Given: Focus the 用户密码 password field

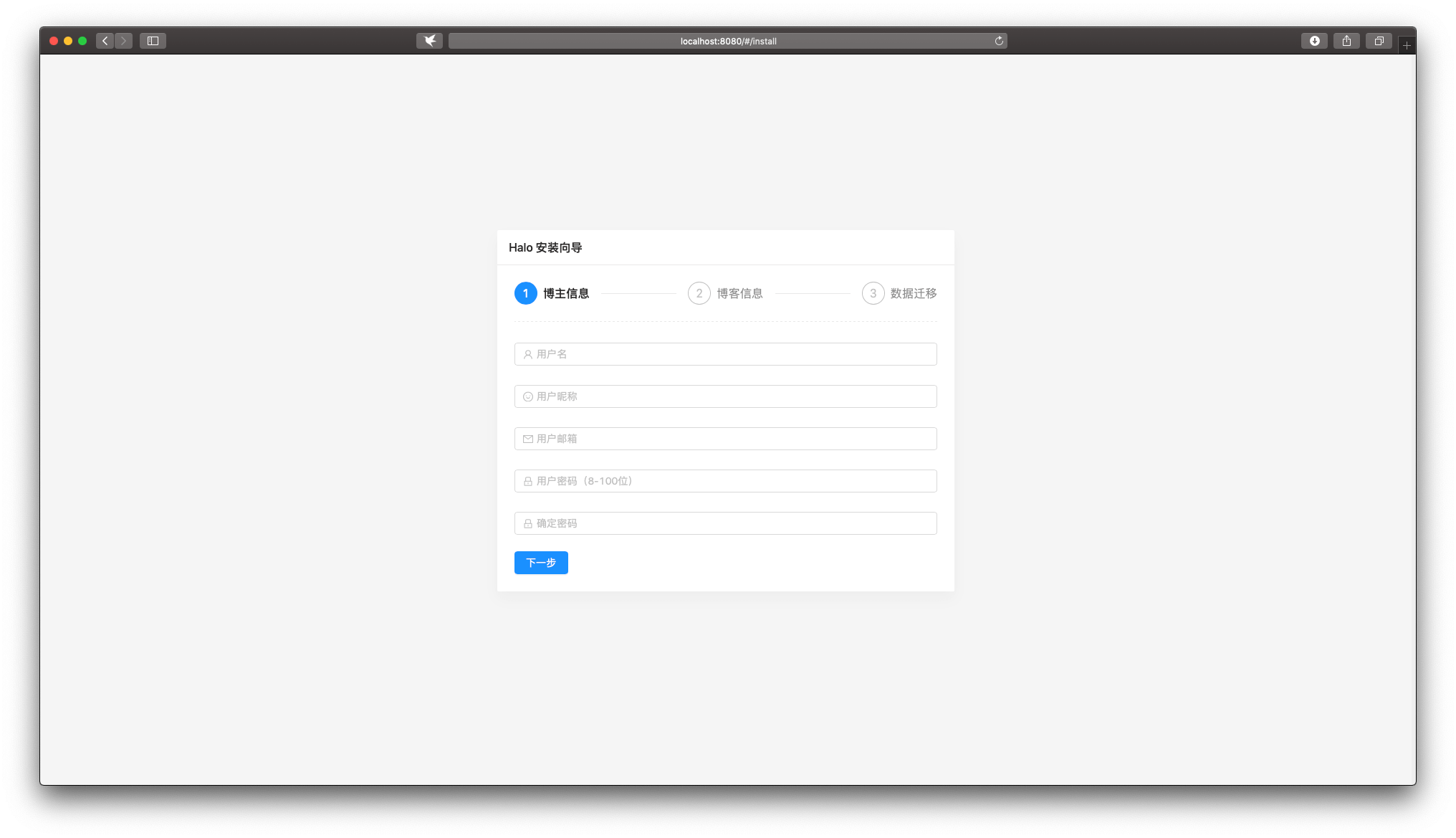Looking at the screenshot, I should [x=725, y=481].
